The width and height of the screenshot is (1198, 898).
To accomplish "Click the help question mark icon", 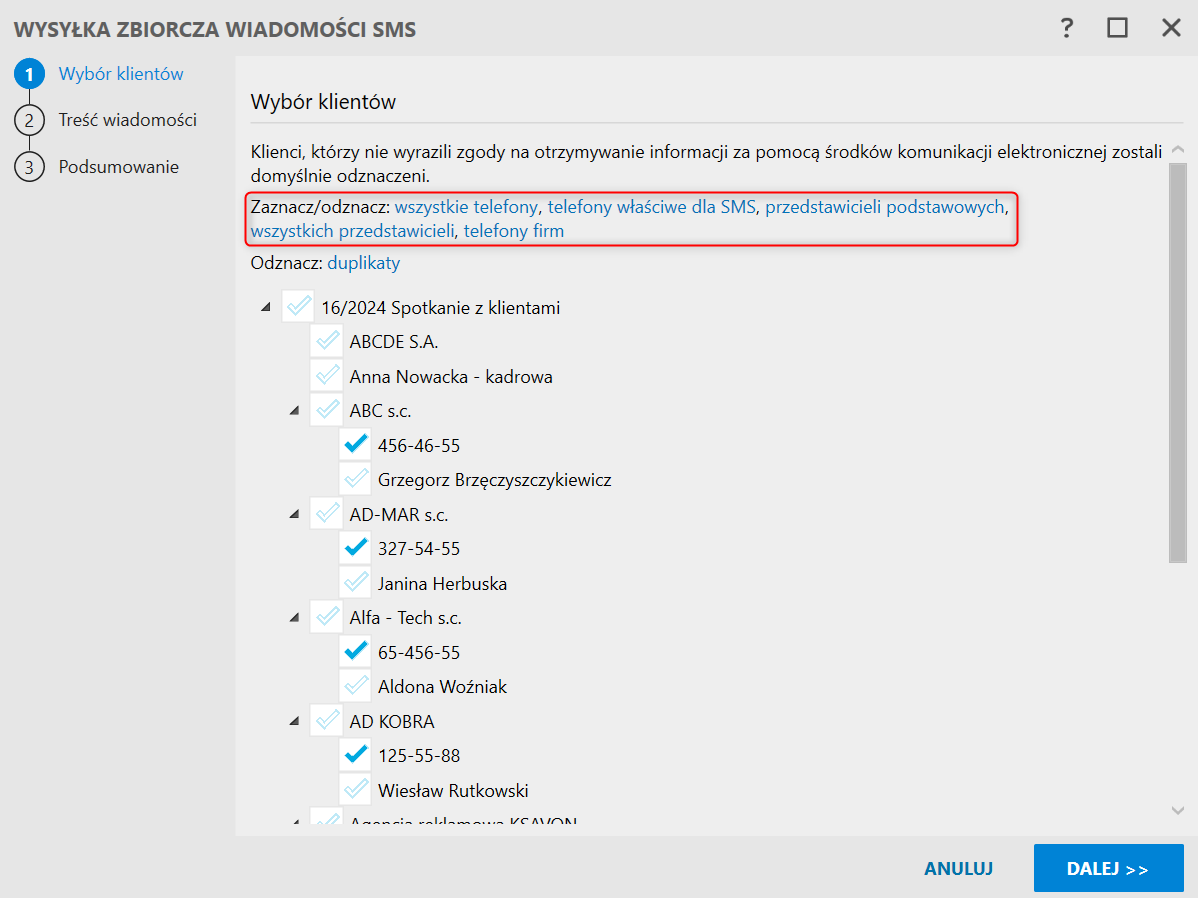I will click(x=1067, y=28).
